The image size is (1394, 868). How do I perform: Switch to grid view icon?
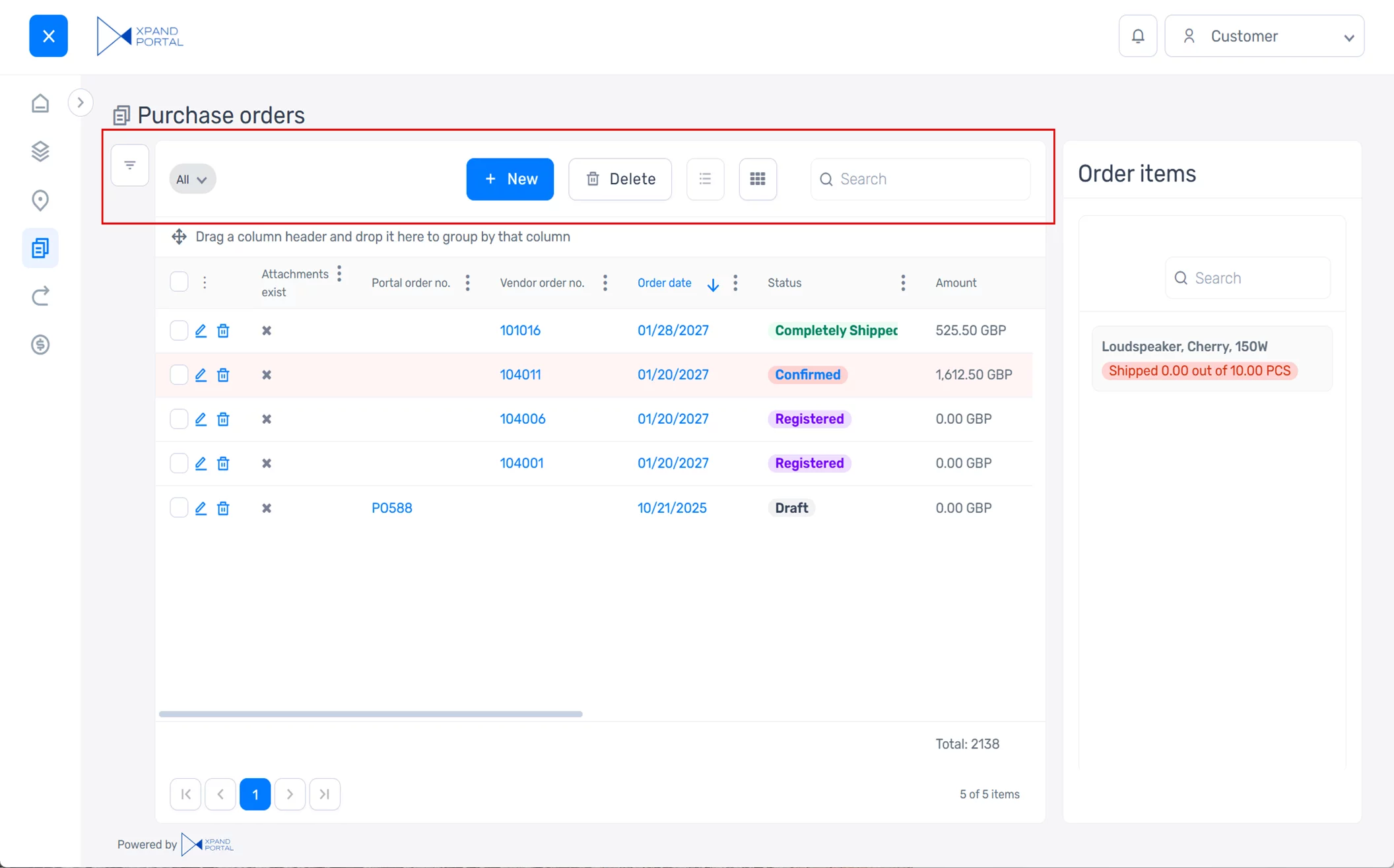[758, 179]
